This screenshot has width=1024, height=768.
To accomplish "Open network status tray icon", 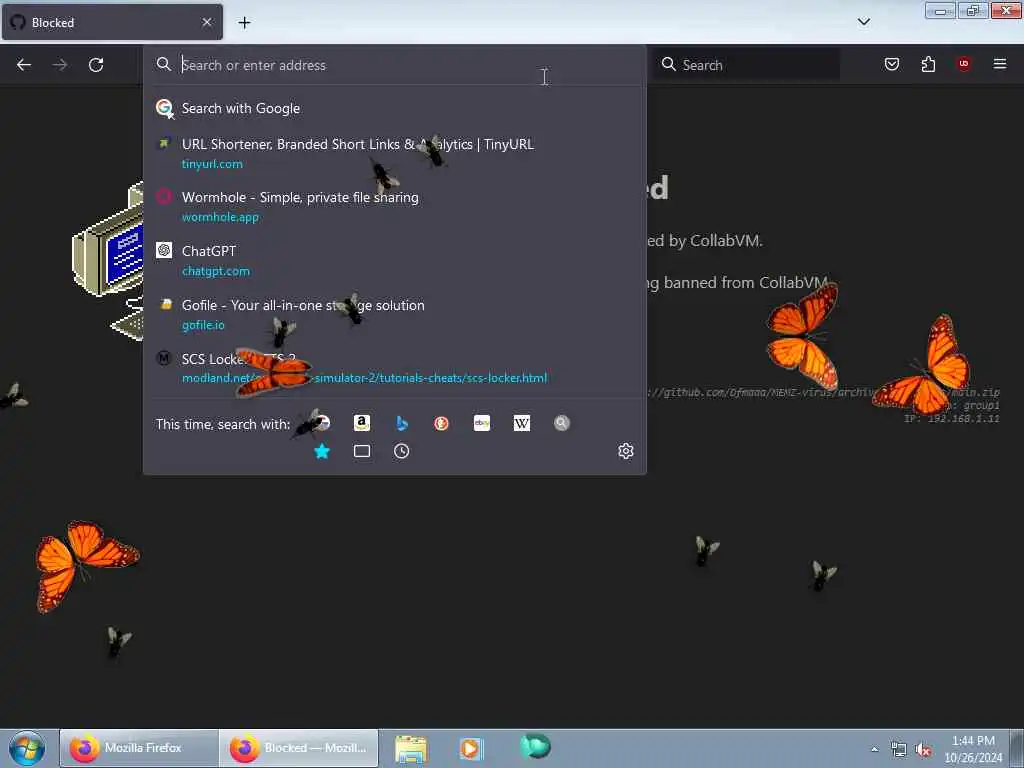I will pyautogui.click(x=899, y=750).
